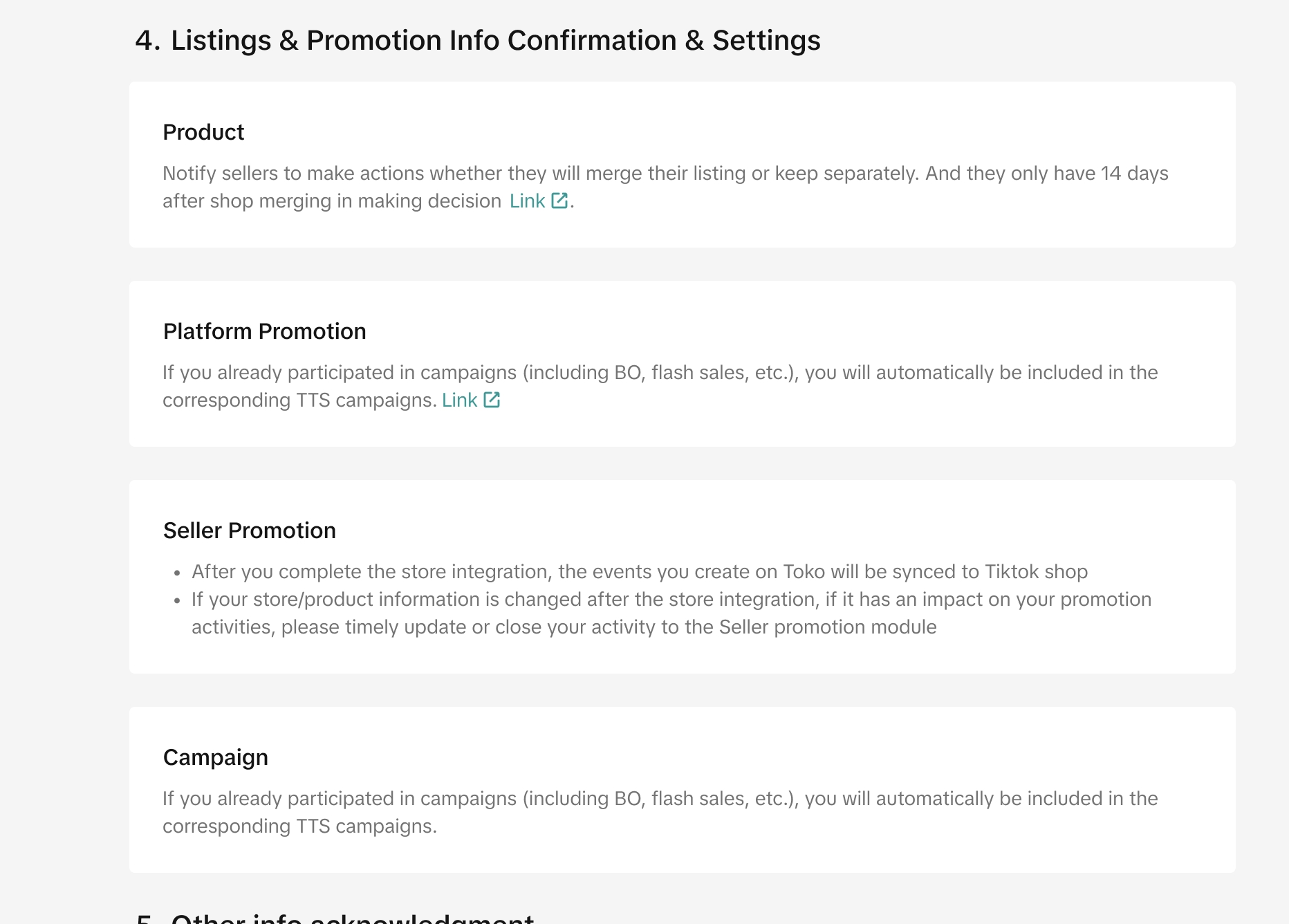Viewport: 1289px width, 924px height.
Task: Click the Platform Promotion heading
Action: (264, 331)
